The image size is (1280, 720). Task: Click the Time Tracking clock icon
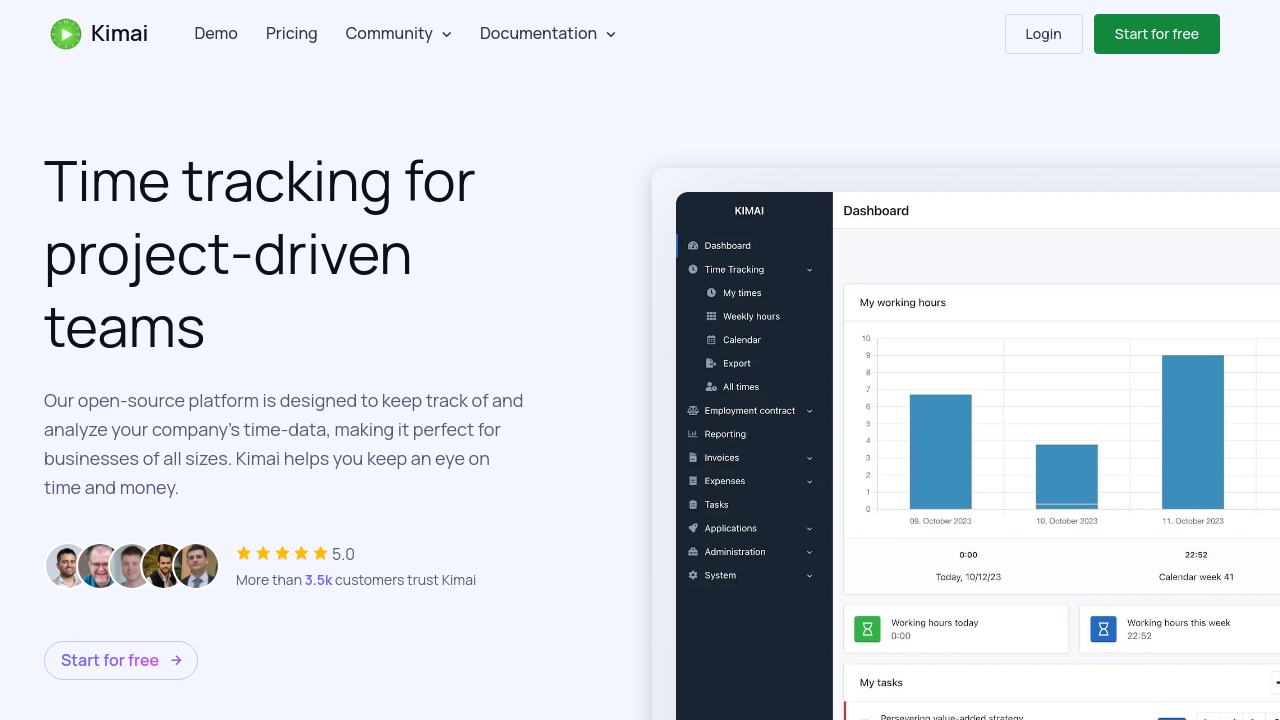pos(693,269)
